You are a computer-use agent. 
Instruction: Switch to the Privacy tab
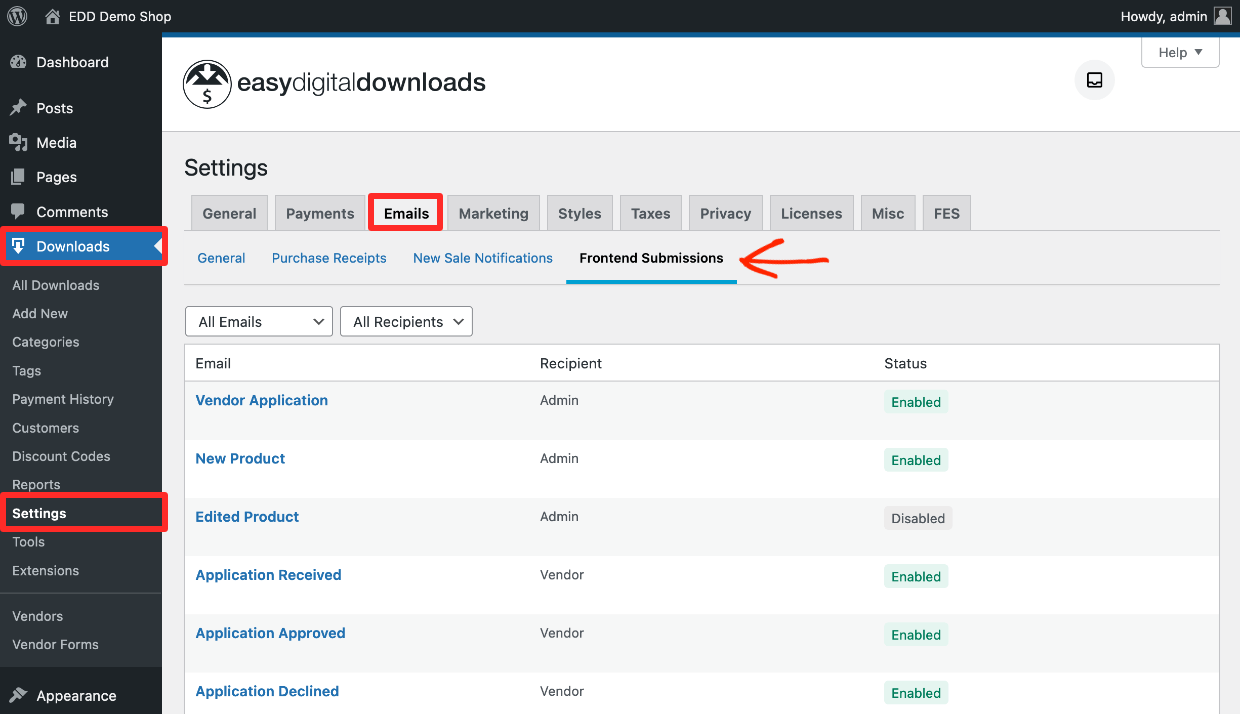pyautogui.click(x=725, y=213)
